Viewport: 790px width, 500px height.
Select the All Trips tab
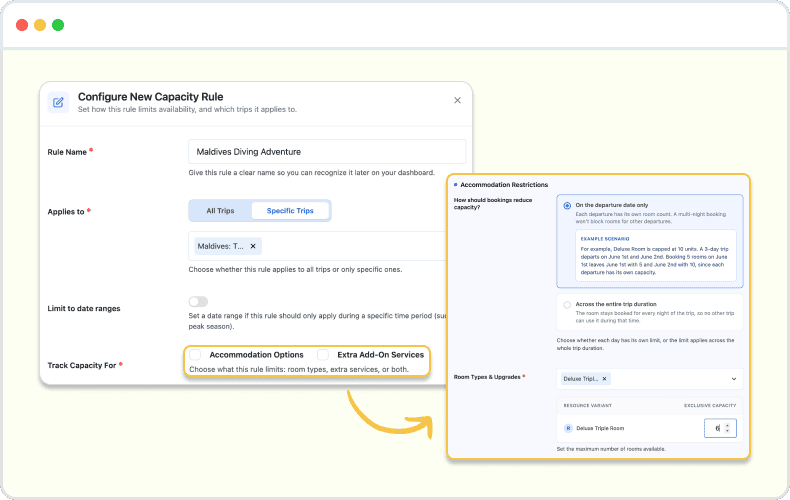coord(220,211)
